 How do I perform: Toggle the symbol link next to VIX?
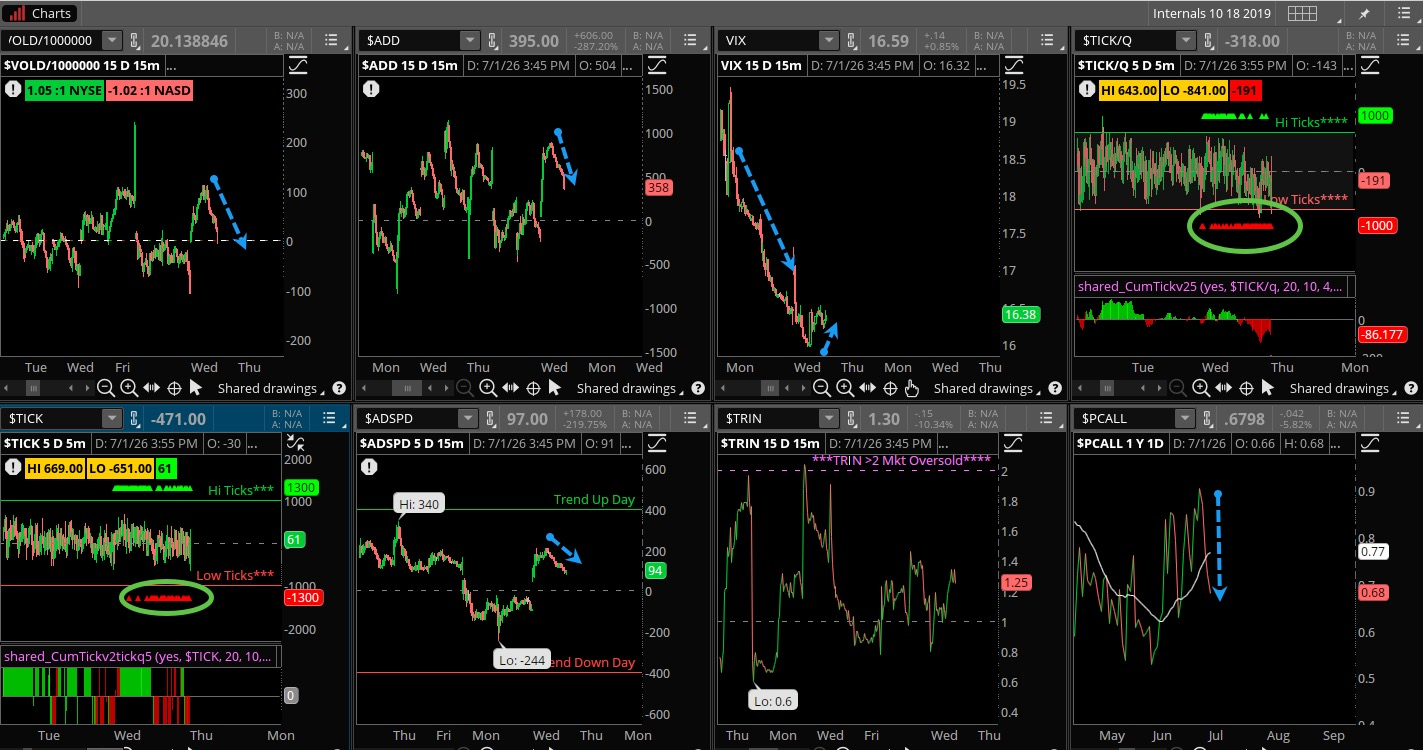[851, 41]
